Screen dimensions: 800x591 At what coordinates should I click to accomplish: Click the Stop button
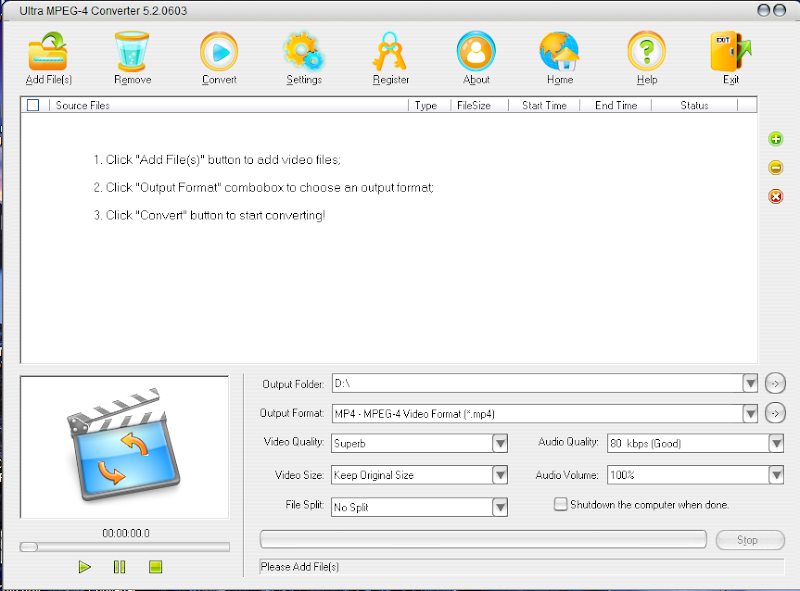[x=750, y=540]
